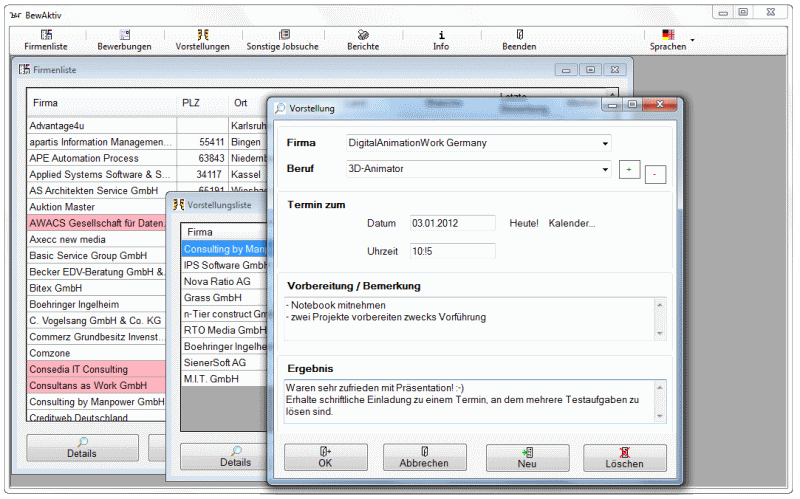Select PLZ cell 63843
Screen dimensions: 800x499
[x=203, y=158]
